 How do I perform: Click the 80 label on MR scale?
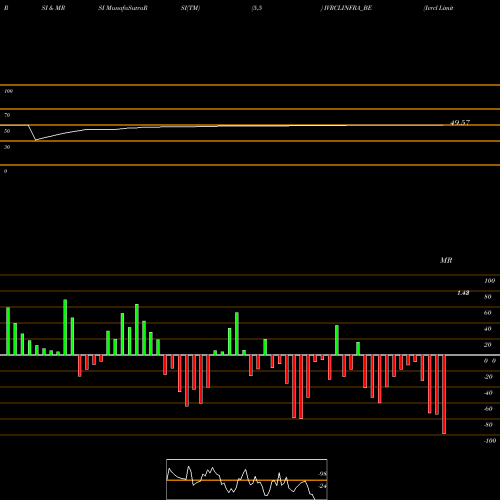[488, 297]
